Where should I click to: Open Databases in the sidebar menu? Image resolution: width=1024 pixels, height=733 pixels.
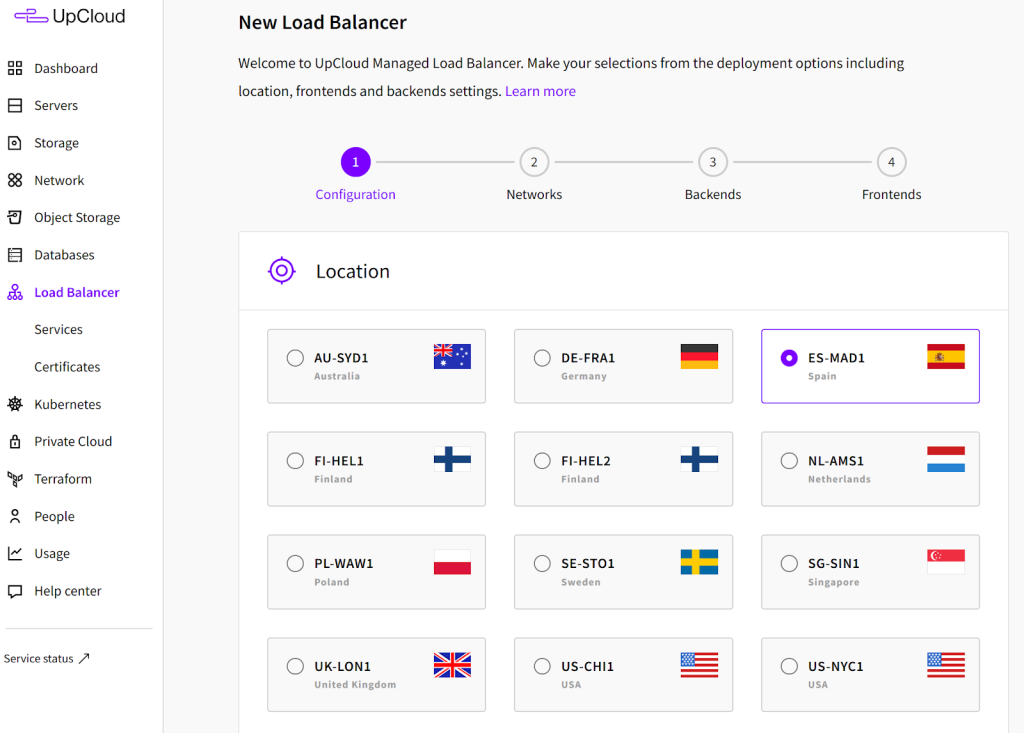pos(64,255)
